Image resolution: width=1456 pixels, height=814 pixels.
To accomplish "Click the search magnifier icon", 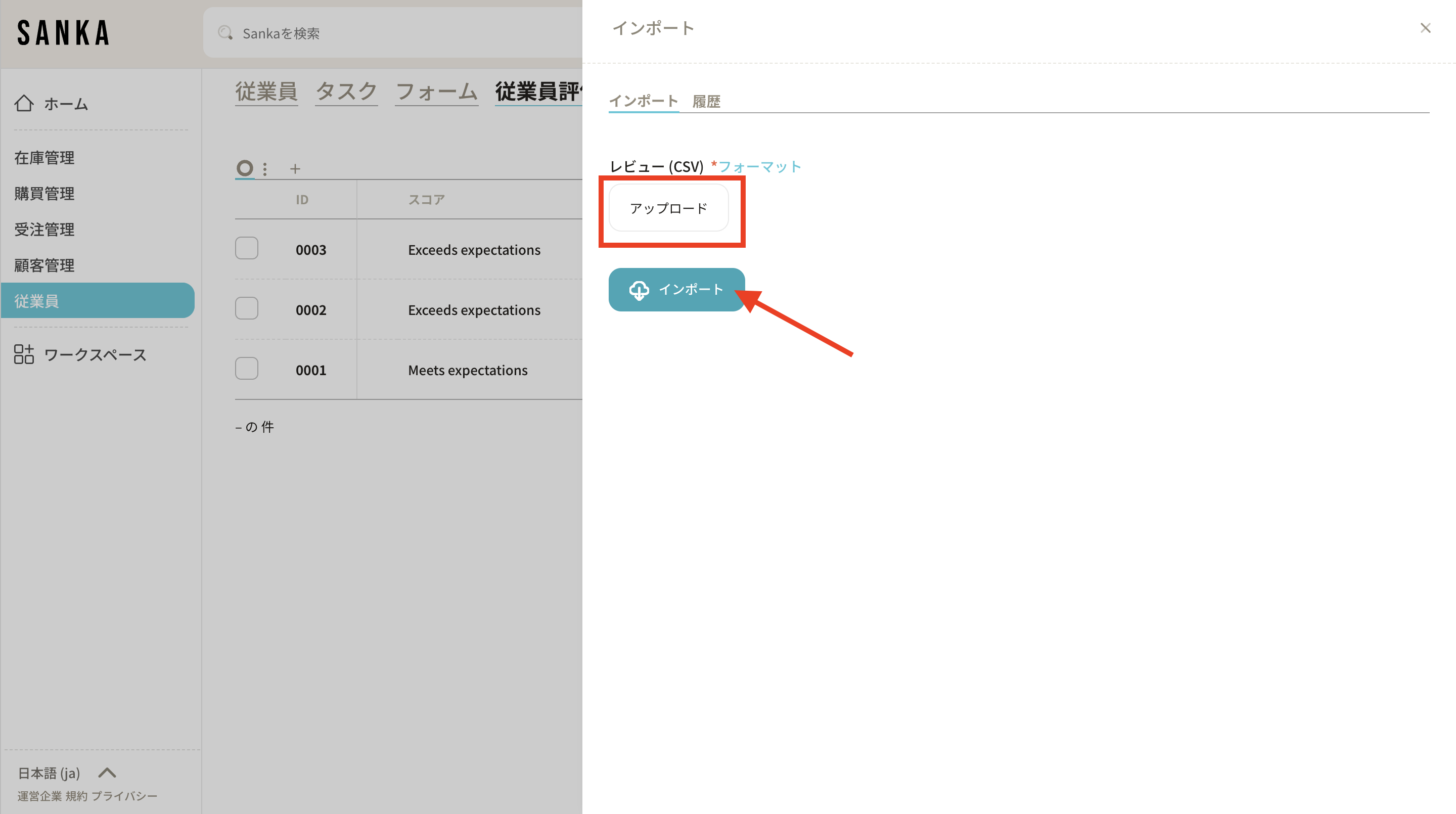I will [x=225, y=33].
